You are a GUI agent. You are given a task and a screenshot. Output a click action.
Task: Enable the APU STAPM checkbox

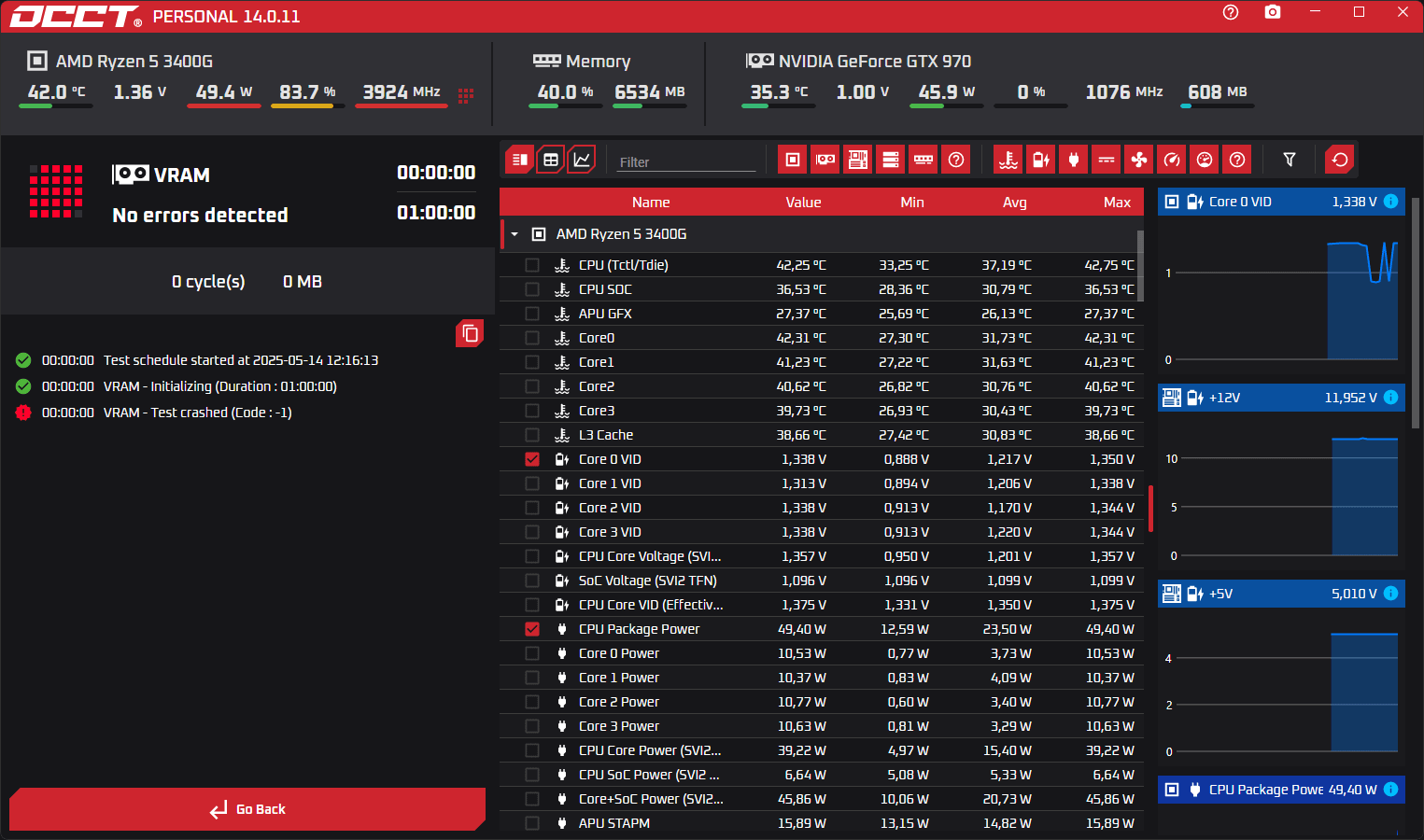(532, 823)
